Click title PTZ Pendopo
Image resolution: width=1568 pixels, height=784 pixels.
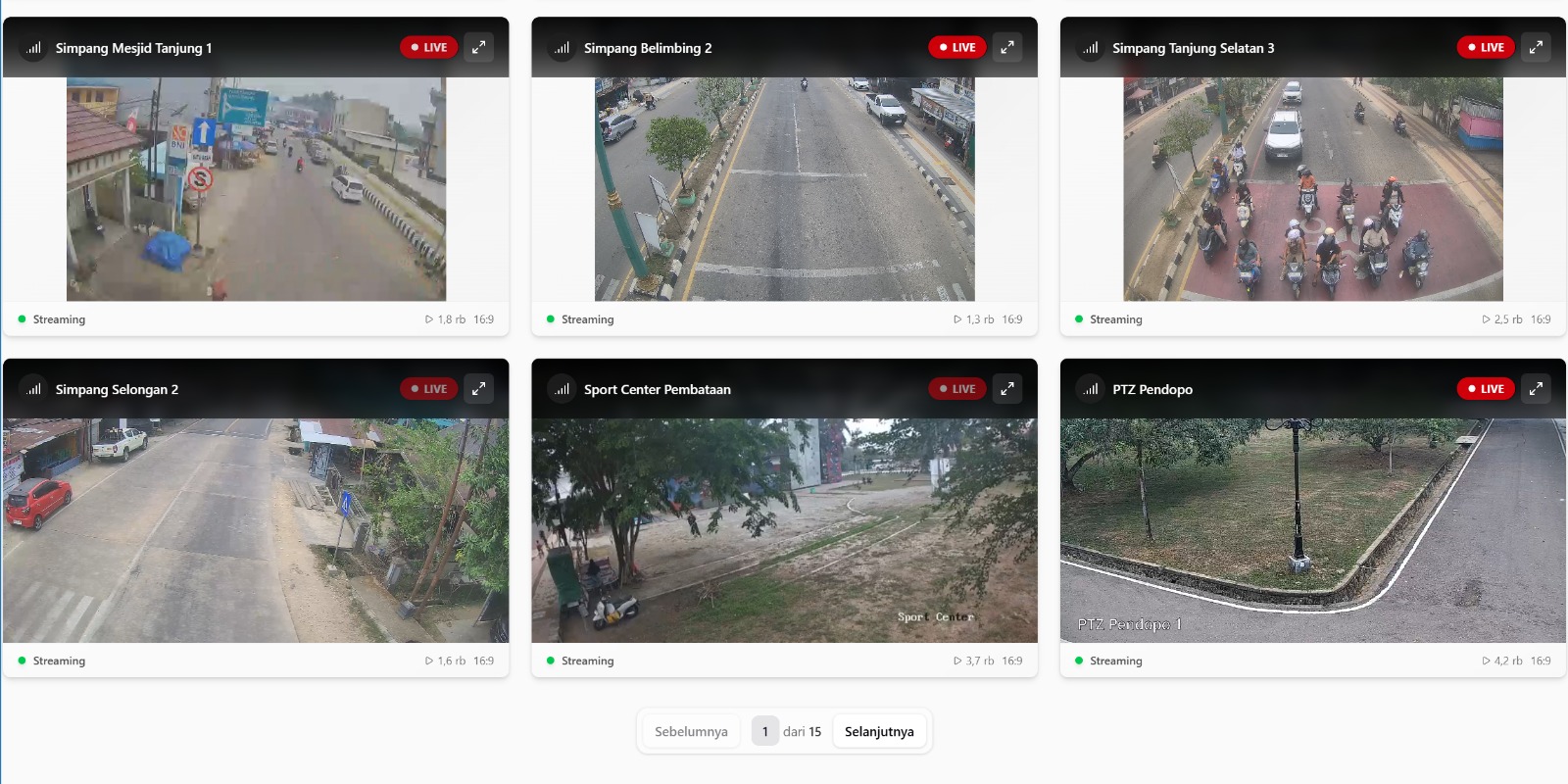(x=1152, y=390)
